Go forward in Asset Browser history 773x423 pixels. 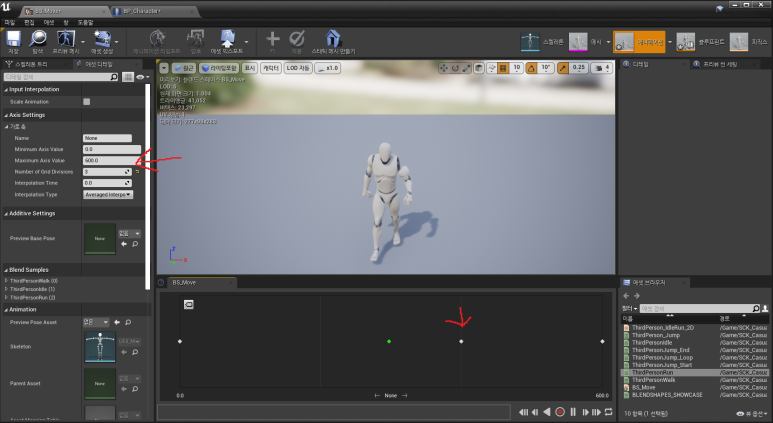(636, 296)
